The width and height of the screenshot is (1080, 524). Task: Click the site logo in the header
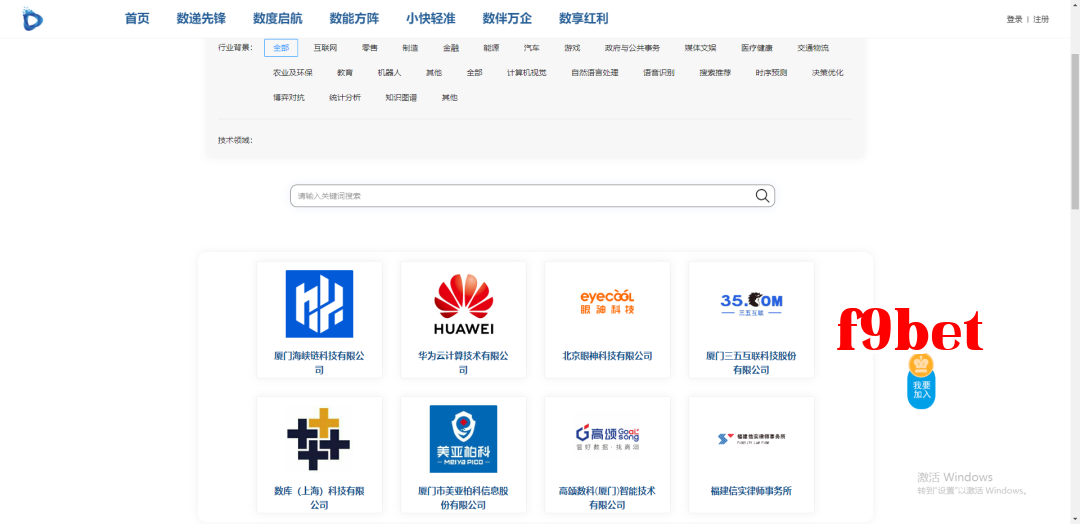coord(32,19)
